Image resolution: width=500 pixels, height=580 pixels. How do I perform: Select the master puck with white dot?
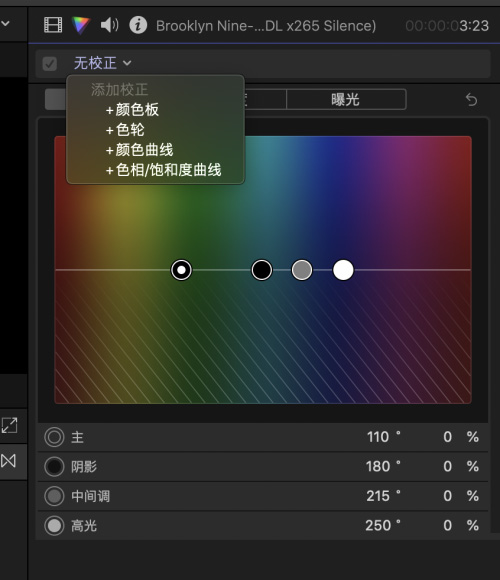[x=181, y=270]
